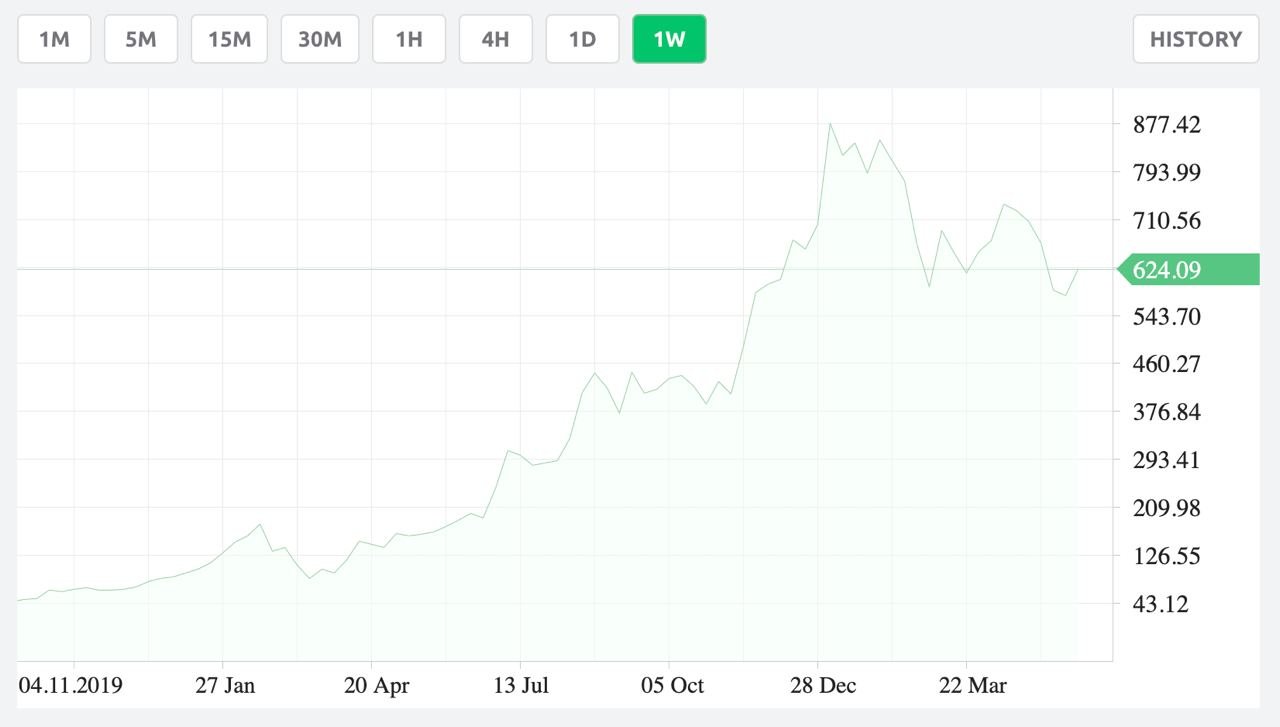Viewport: 1280px width, 727px height.
Task: Pick the 1D timeframe
Action: coord(582,39)
